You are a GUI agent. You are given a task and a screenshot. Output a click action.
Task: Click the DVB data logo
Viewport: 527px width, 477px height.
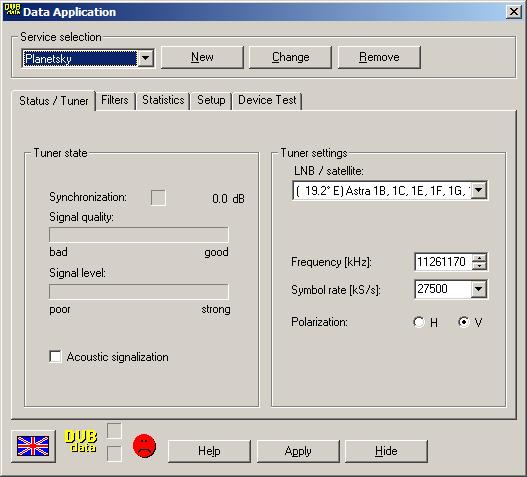click(x=81, y=441)
